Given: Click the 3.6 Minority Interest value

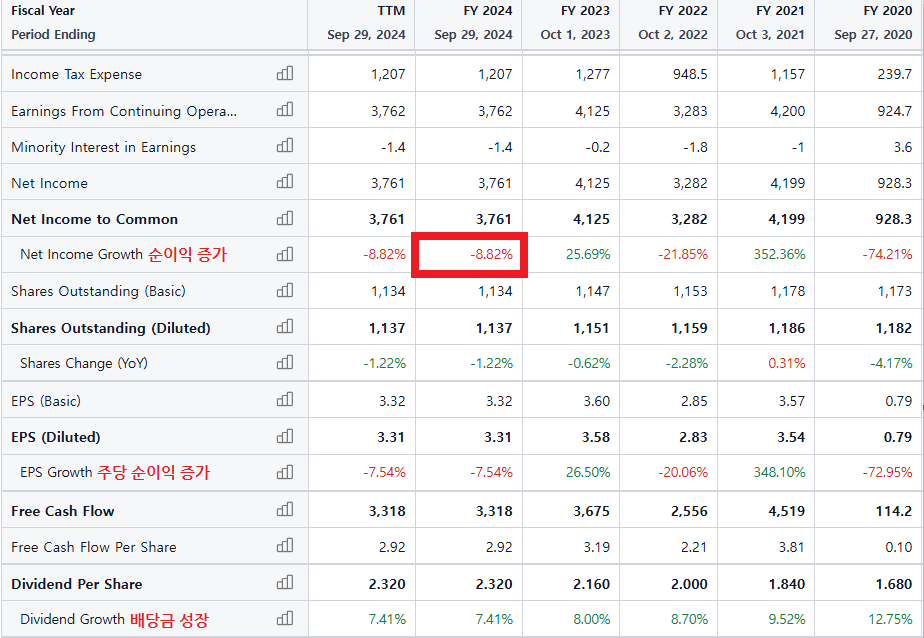Looking at the screenshot, I should pyautogui.click(x=903, y=147).
